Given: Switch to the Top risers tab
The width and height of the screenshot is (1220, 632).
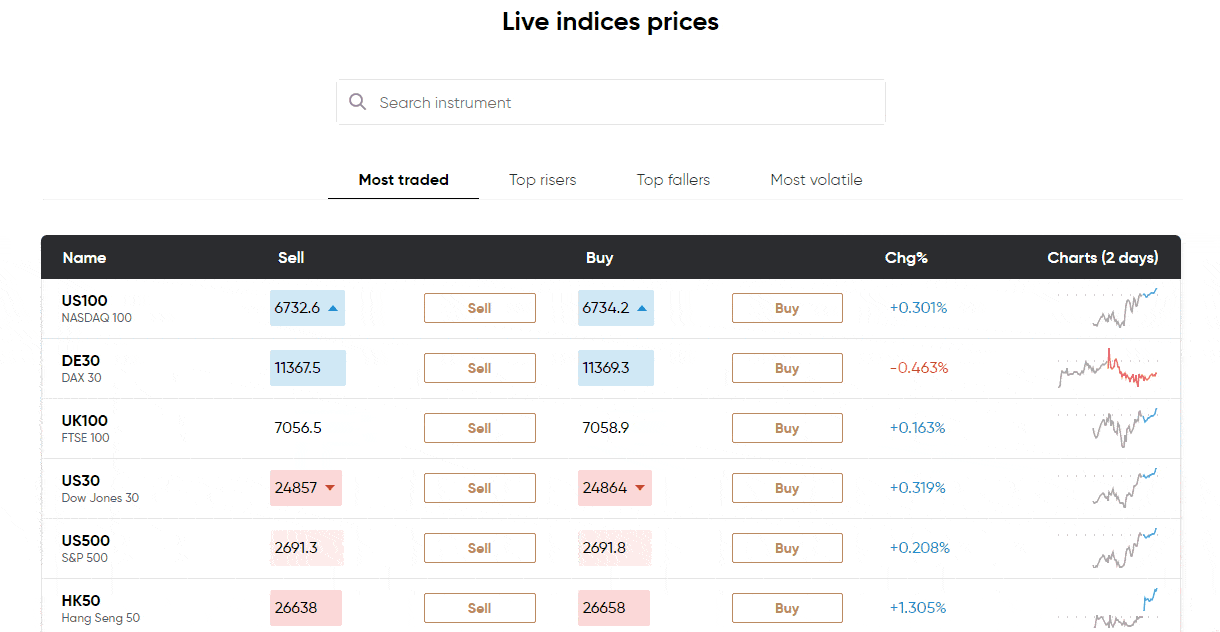Looking at the screenshot, I should click(543, 180).
